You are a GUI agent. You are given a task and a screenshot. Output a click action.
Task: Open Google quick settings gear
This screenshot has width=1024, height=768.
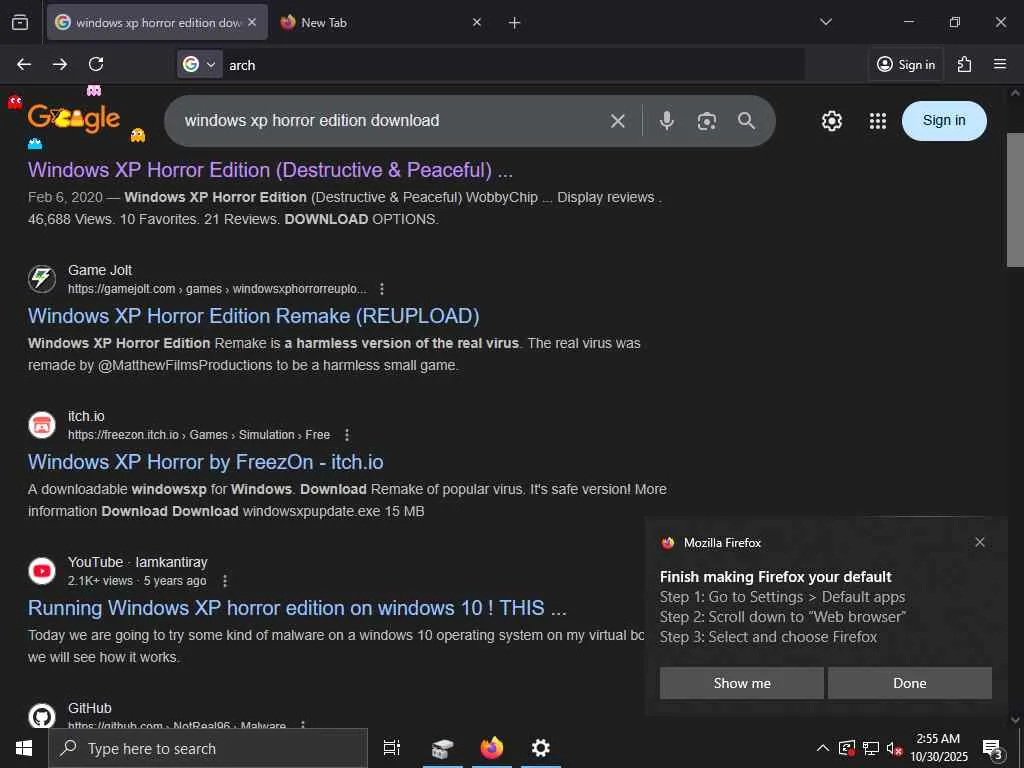click(831, 121)
